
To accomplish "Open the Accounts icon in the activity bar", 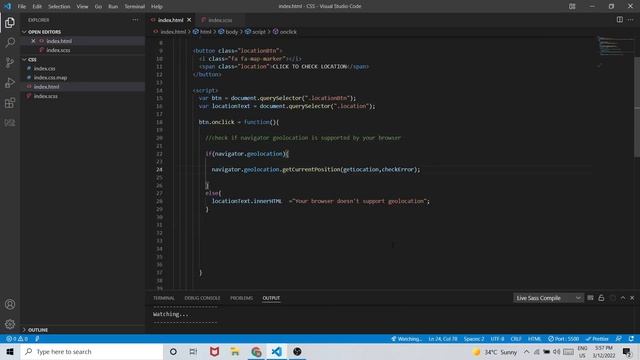I will coord(10,304).
